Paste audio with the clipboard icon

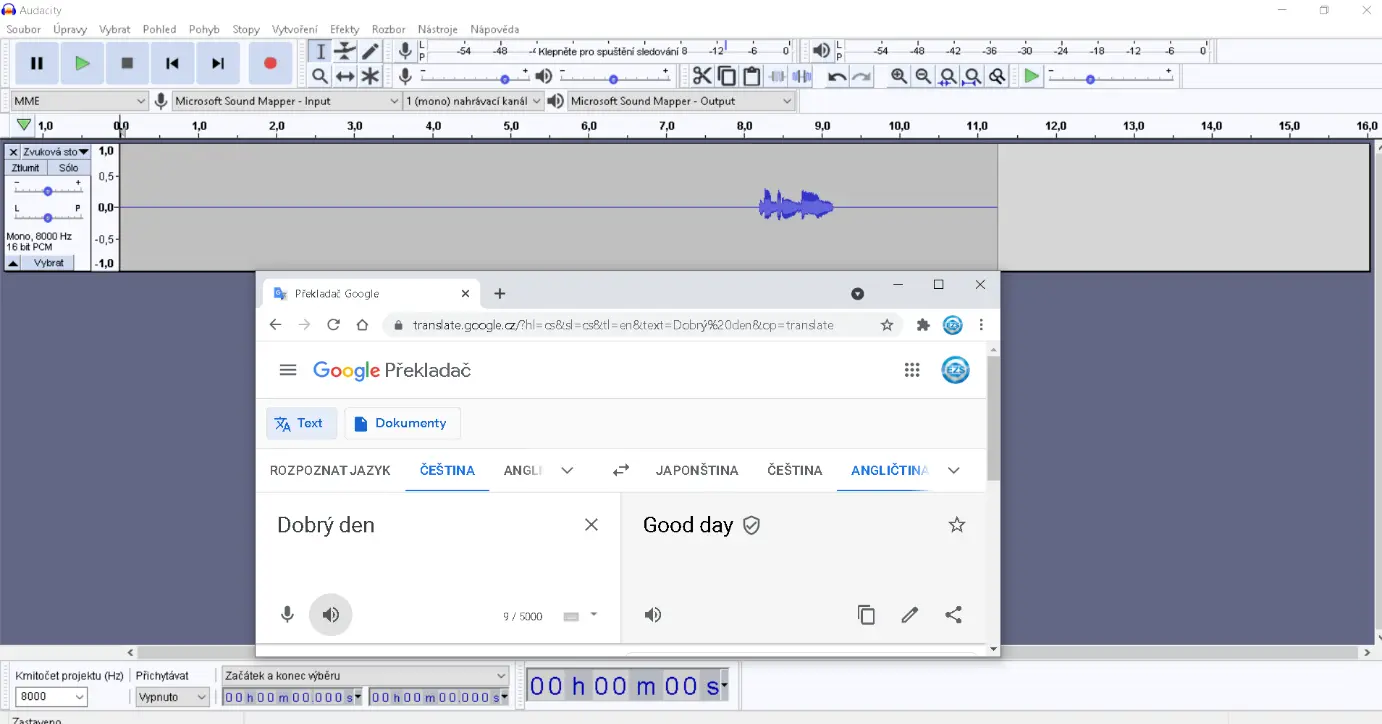coord(752,76)
